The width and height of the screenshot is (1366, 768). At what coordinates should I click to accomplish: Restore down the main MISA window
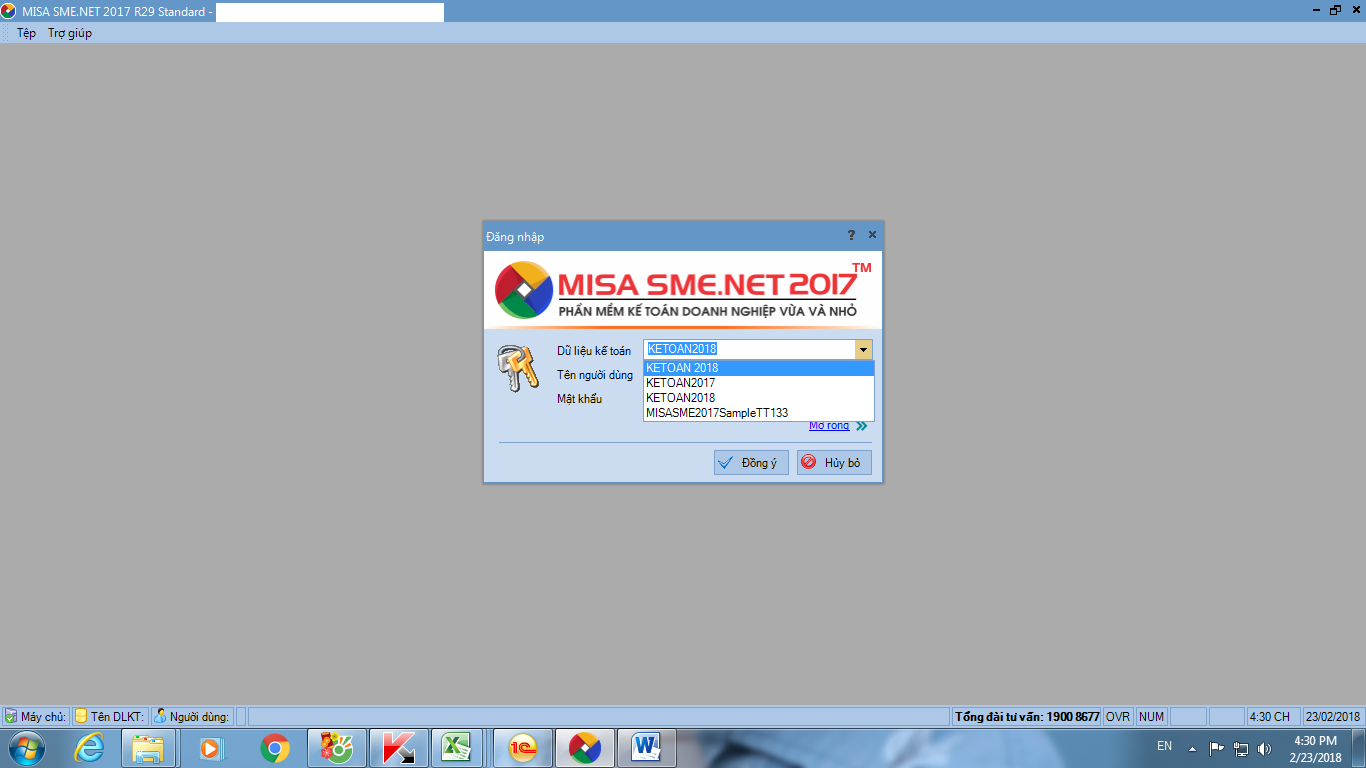click(x=1334, y=10)
